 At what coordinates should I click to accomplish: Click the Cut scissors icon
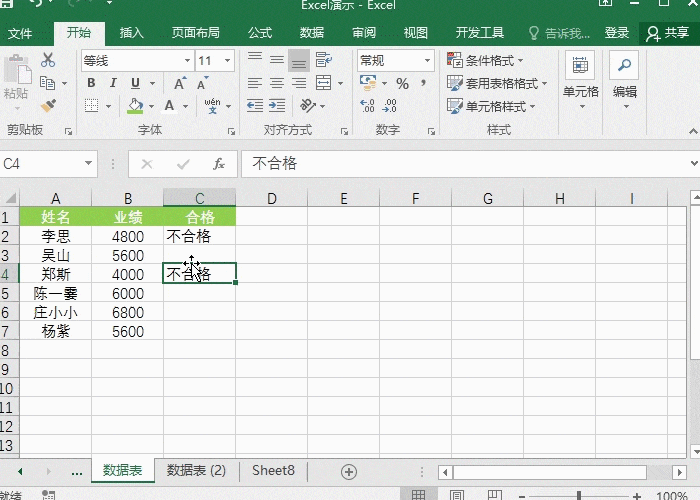coord(48,60)
